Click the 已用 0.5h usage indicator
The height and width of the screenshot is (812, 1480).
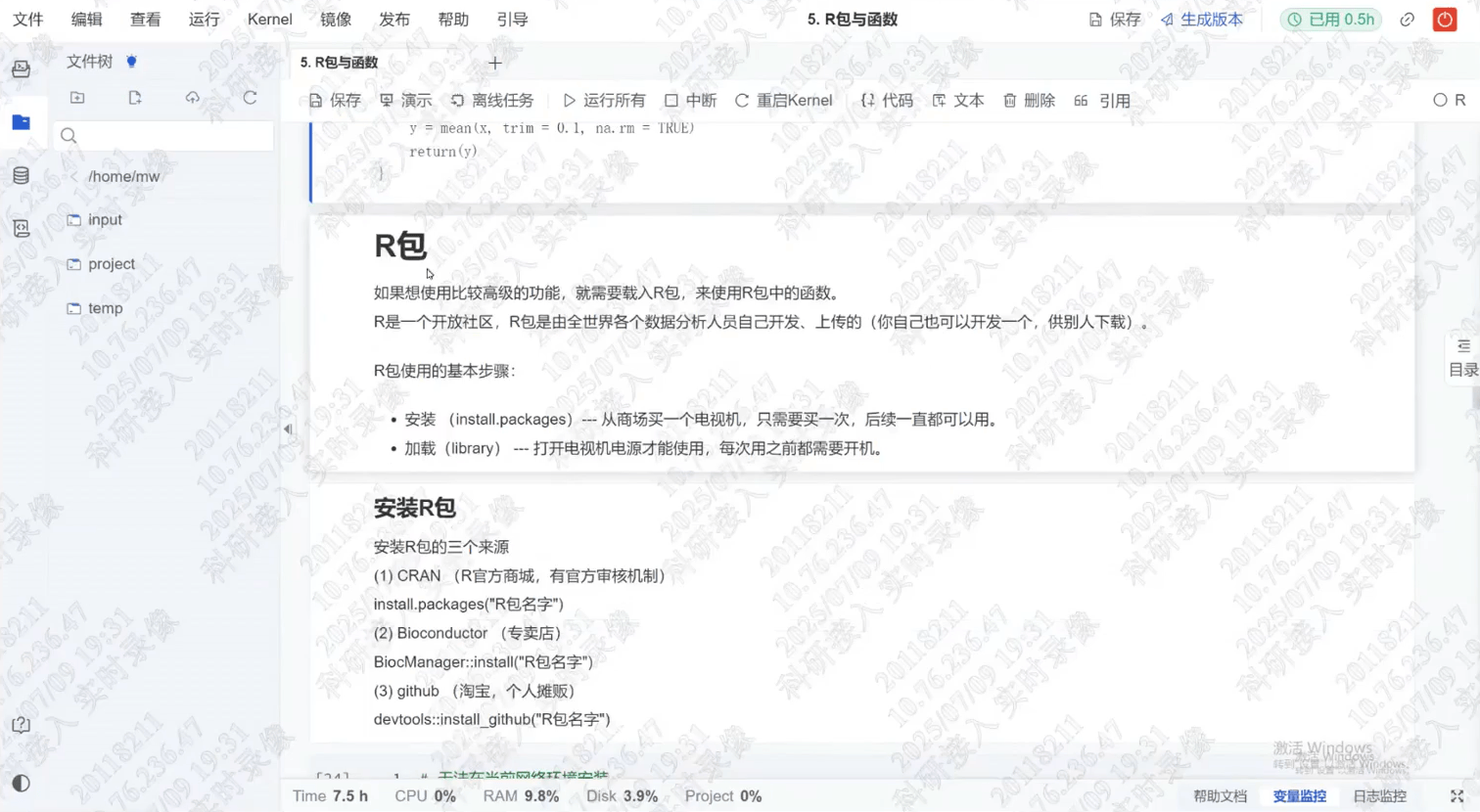pyautogui.click(x=1330, y=20)
